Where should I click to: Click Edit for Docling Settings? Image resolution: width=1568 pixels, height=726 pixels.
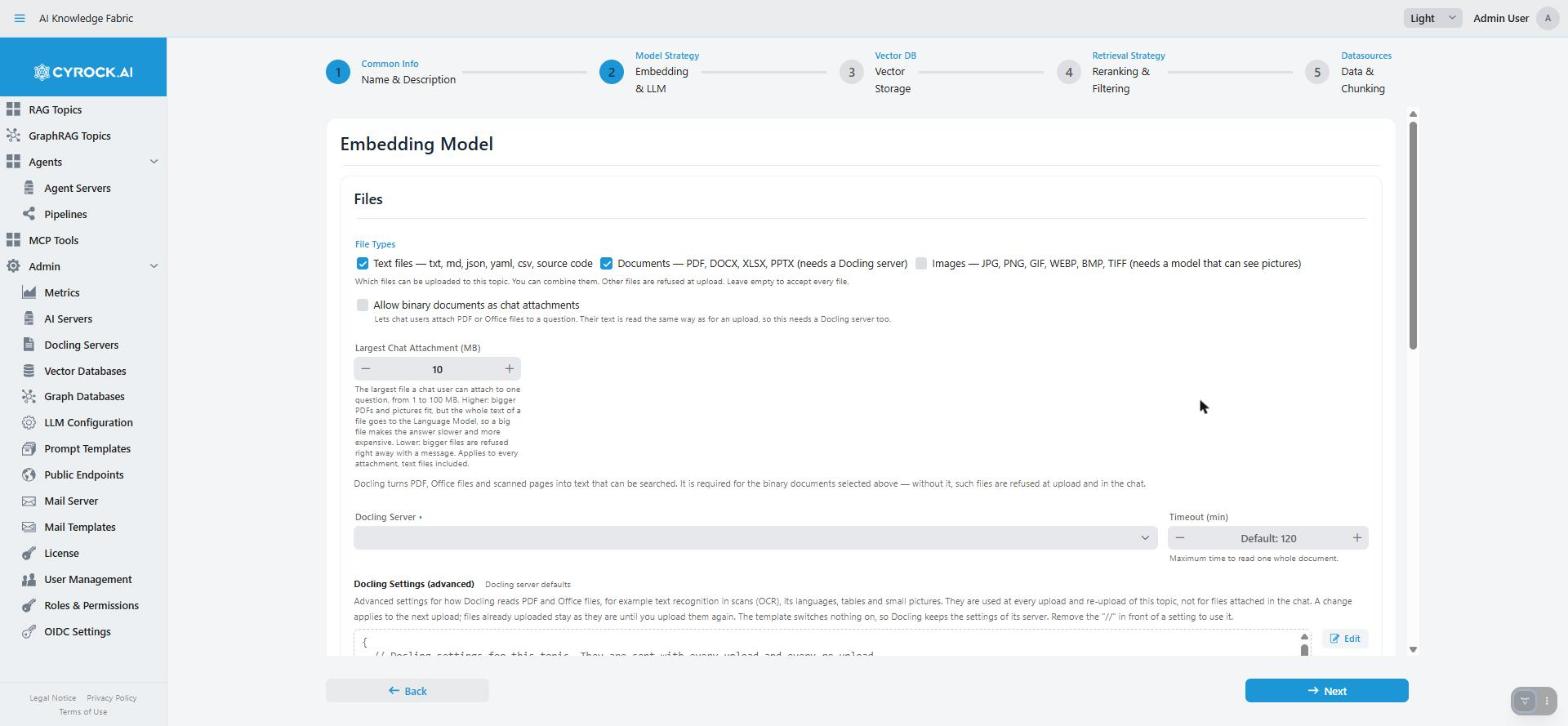tap(1345, 639)
